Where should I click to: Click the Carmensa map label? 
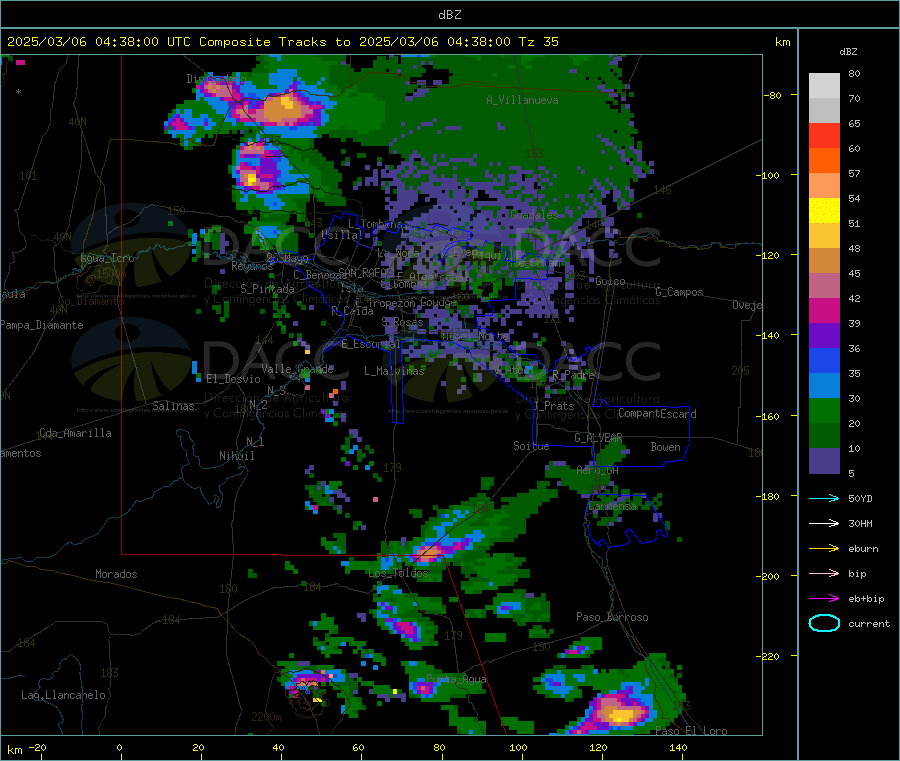point(612,506)
